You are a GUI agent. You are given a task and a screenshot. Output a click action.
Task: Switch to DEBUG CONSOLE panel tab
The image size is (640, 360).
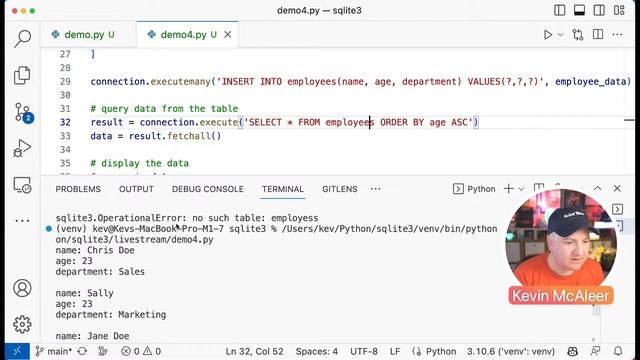tap(208, 189)
